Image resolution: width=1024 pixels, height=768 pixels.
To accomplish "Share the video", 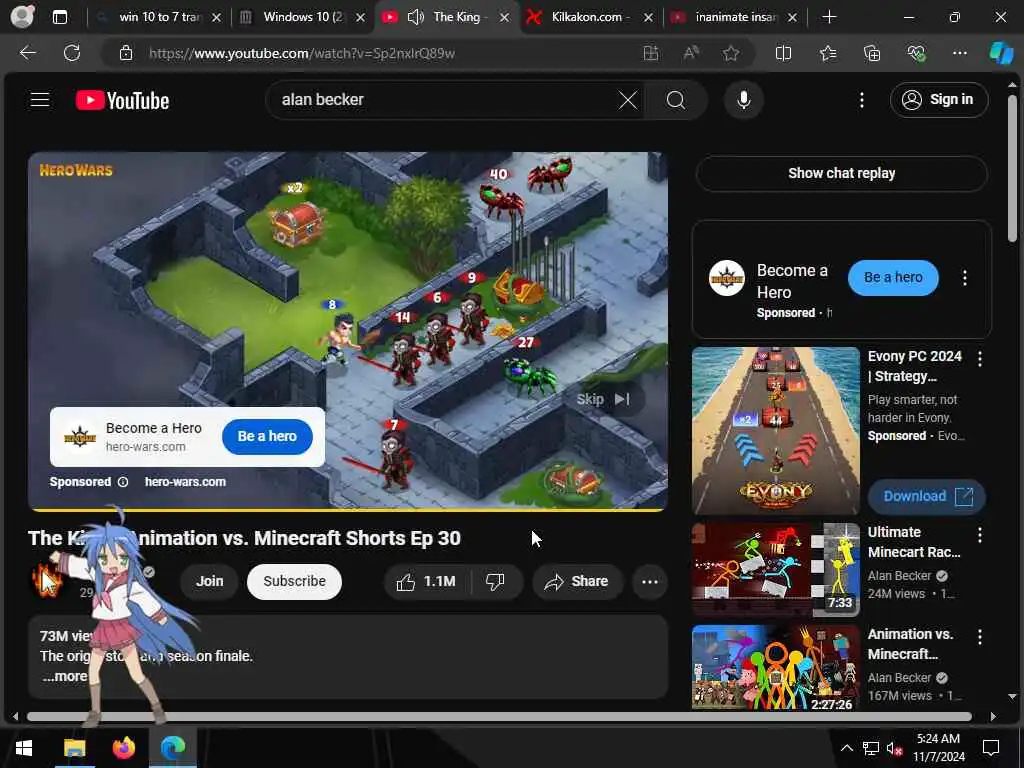I will pos(577,581).
